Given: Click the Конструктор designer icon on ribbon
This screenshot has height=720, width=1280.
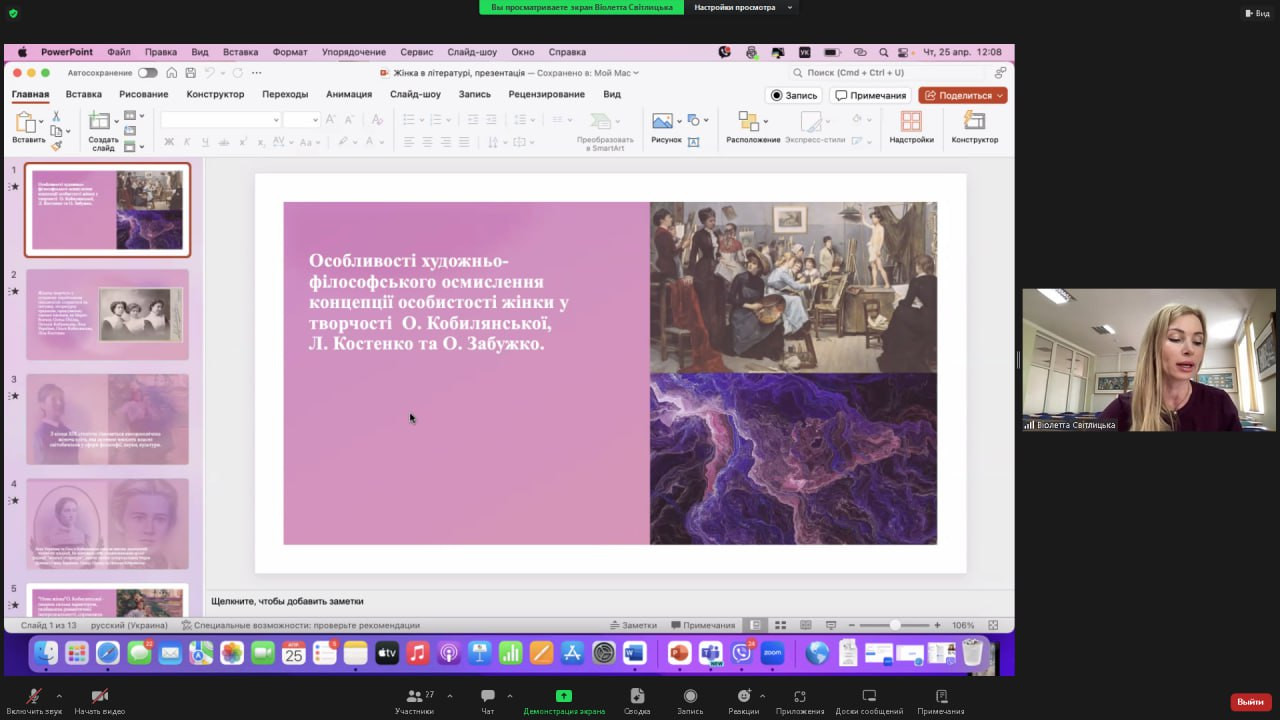Looking at the screenshot, I should [974, 121].
